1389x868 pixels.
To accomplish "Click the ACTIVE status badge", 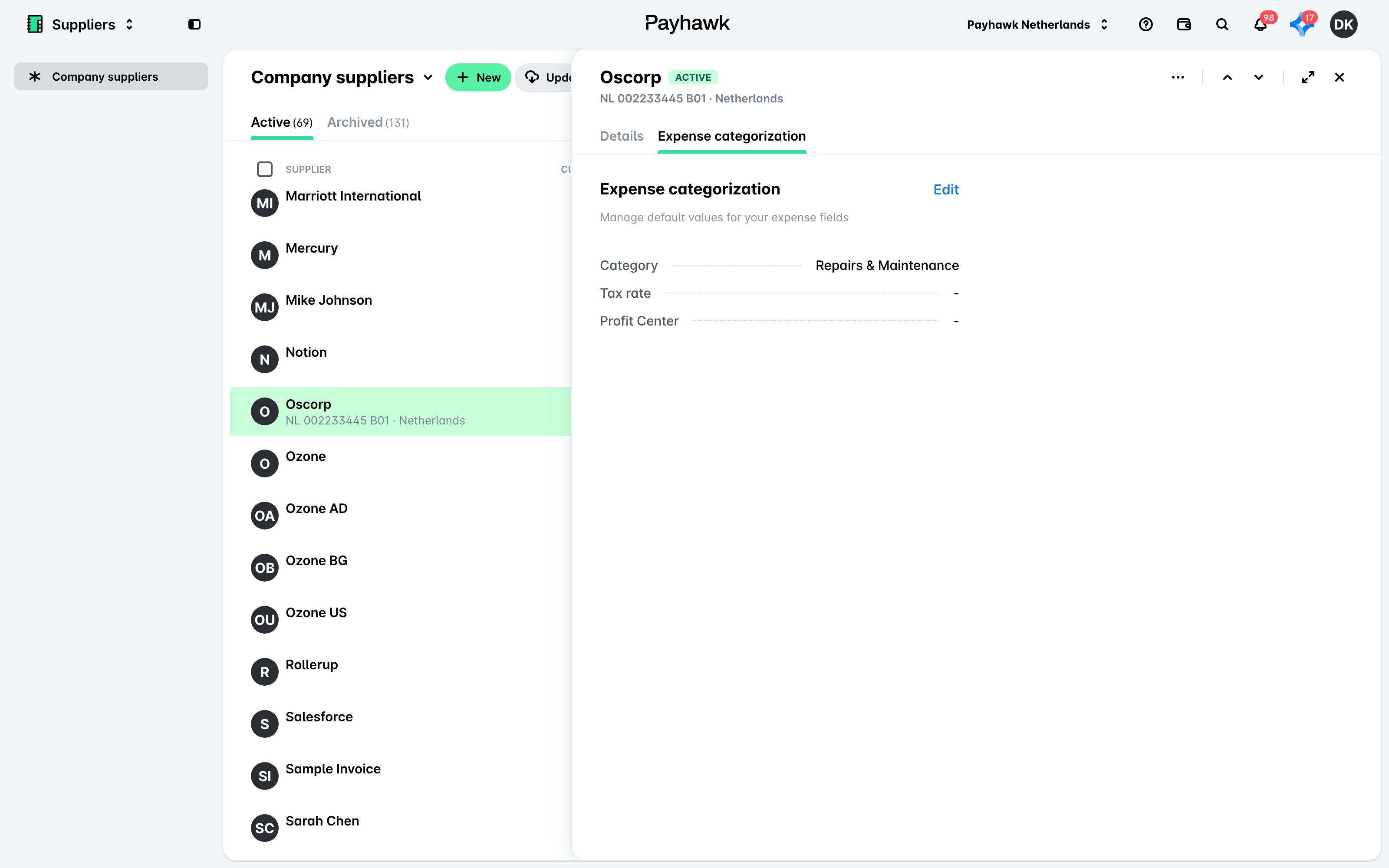I will point(693,77).
